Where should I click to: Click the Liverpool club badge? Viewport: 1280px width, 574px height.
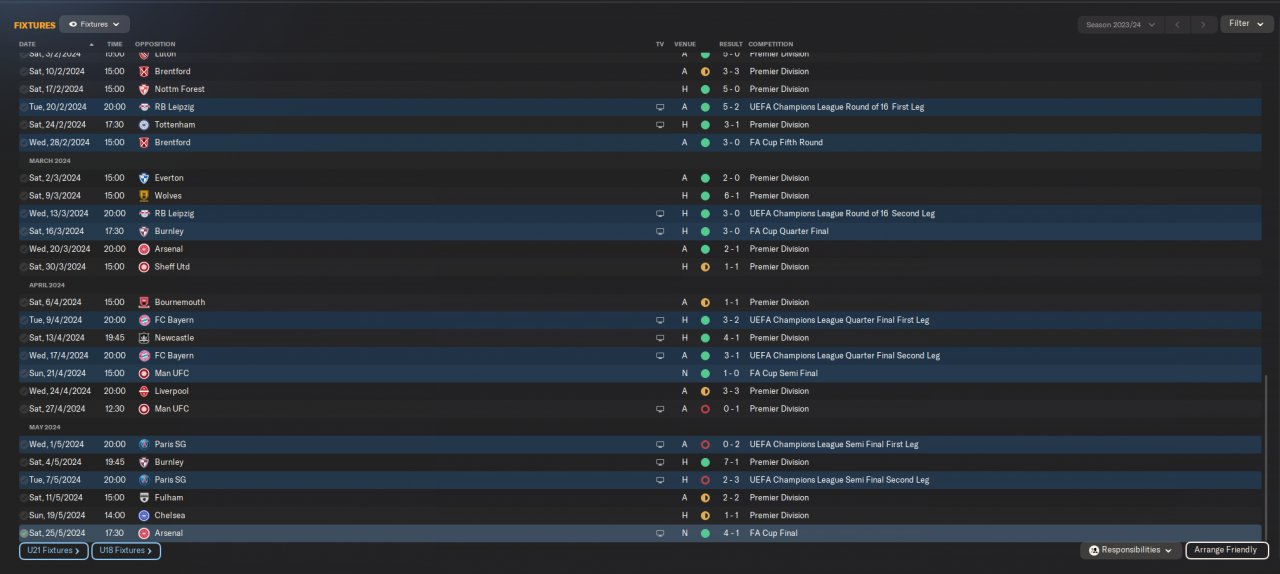pyautogui.click(x=144, y=391)
